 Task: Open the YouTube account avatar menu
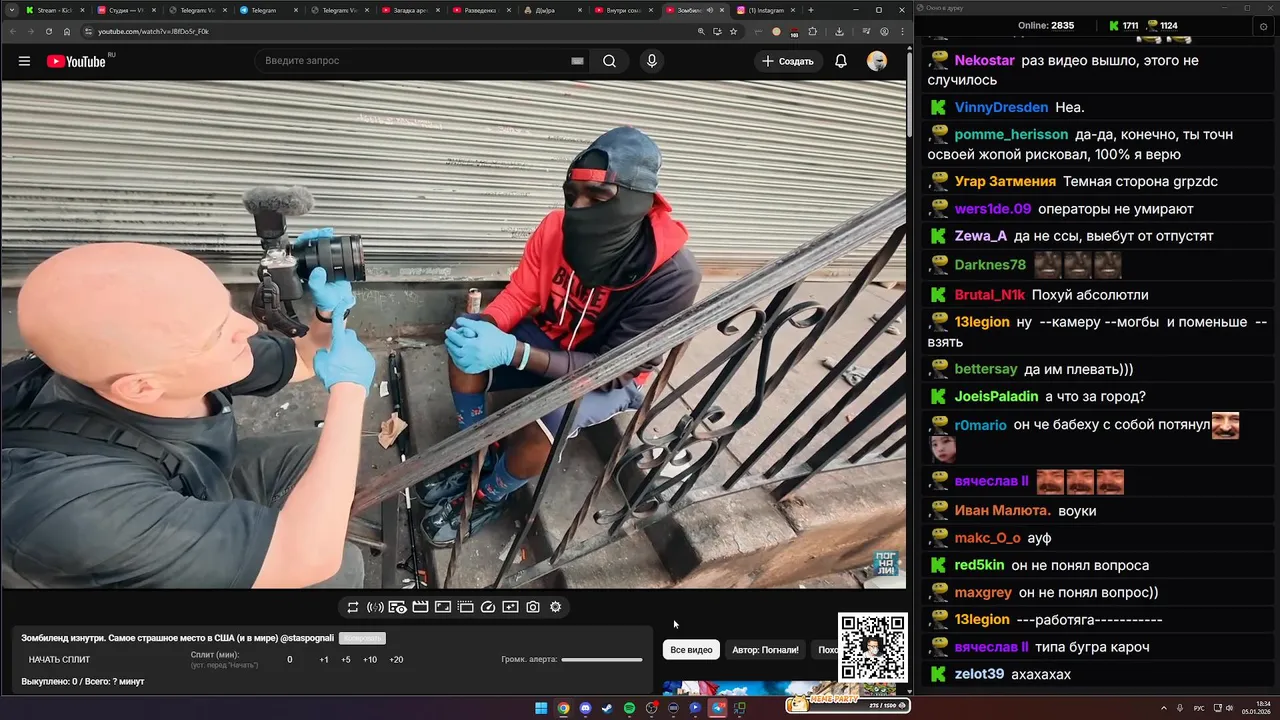click(x=877, y=61)
